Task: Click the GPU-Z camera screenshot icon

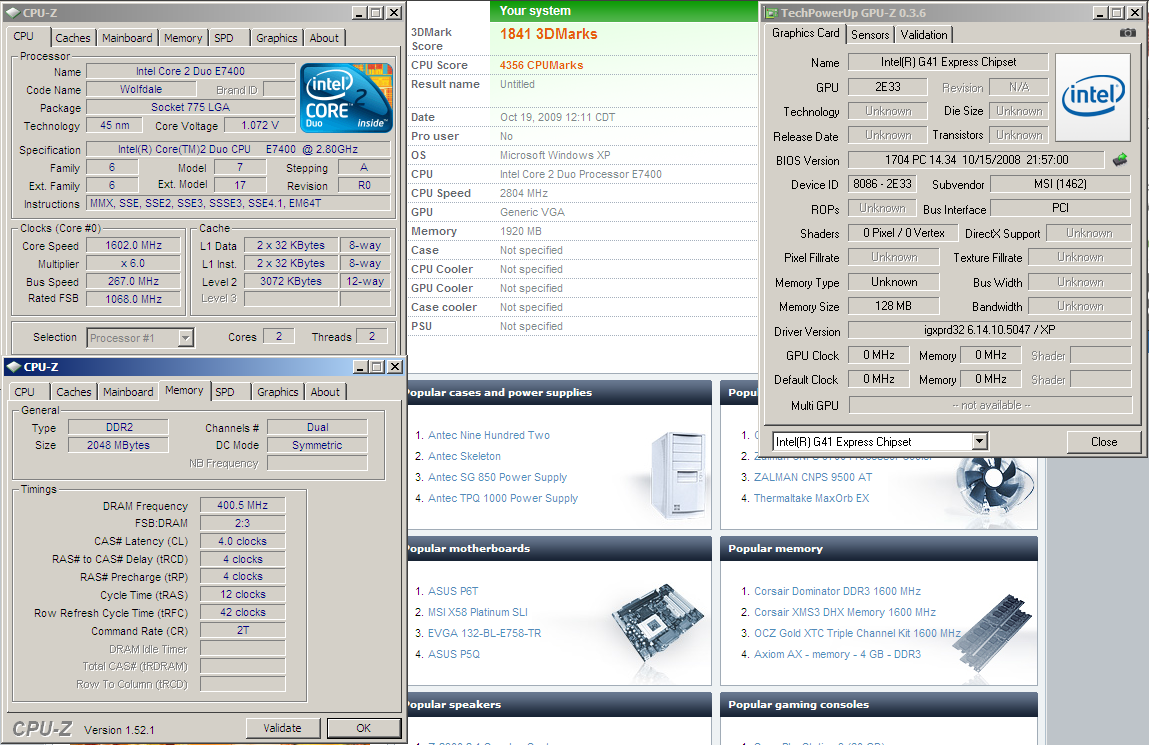Action: pos(1128,33)
